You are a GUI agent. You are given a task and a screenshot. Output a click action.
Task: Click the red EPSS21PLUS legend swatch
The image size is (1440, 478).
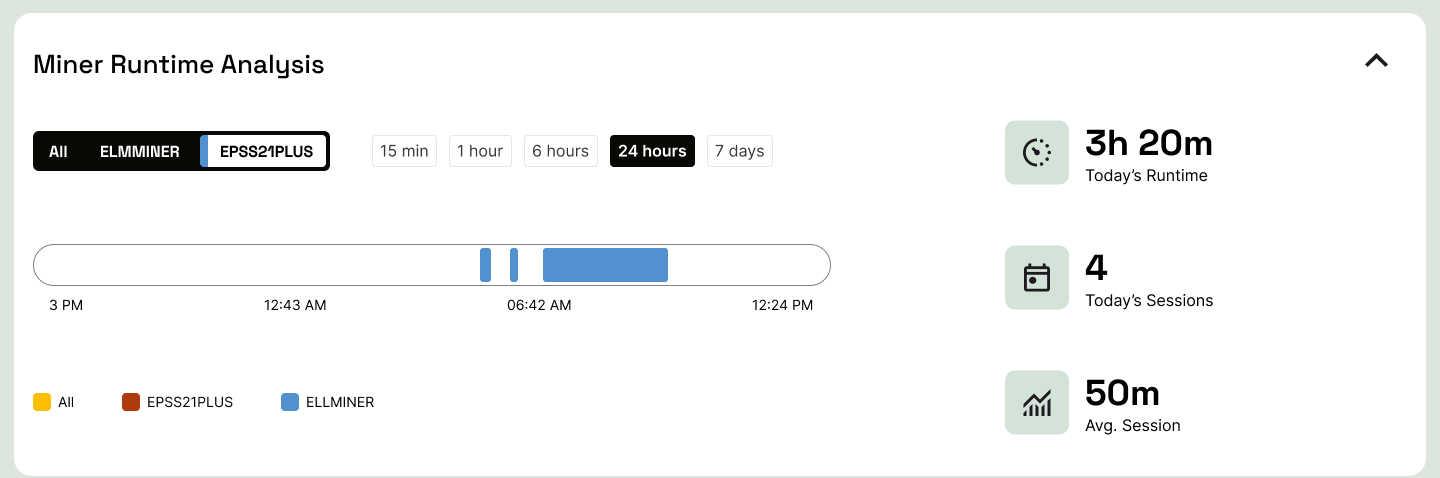click(x=130, y=402)
